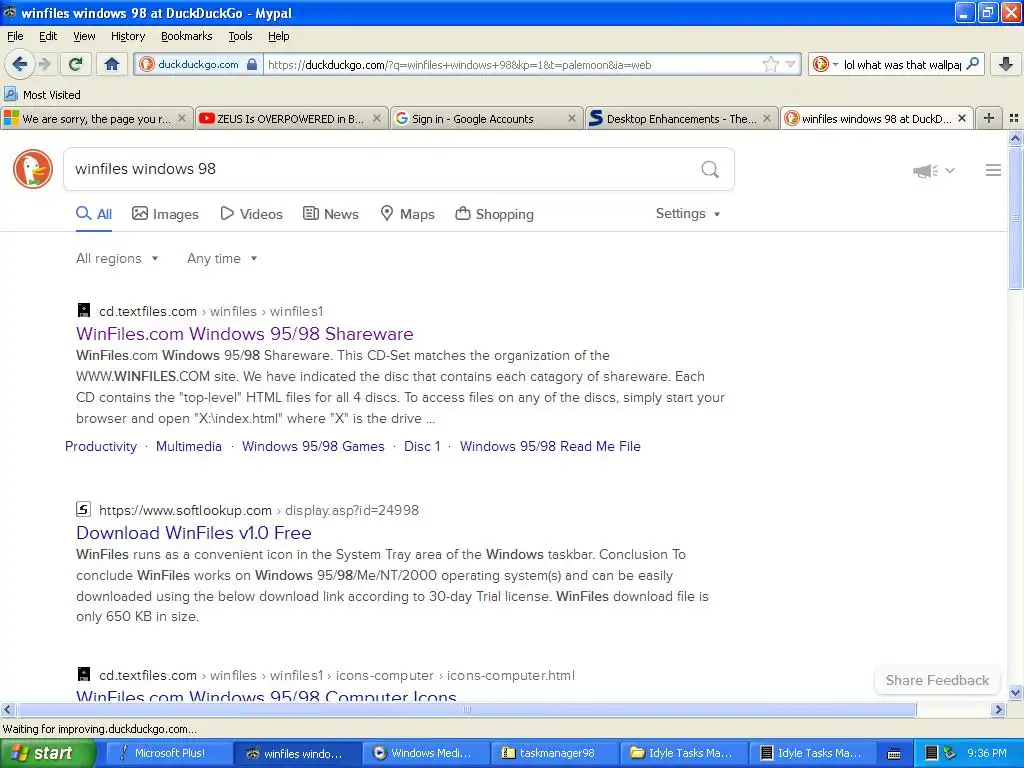Open the Windows Start button

48,754
